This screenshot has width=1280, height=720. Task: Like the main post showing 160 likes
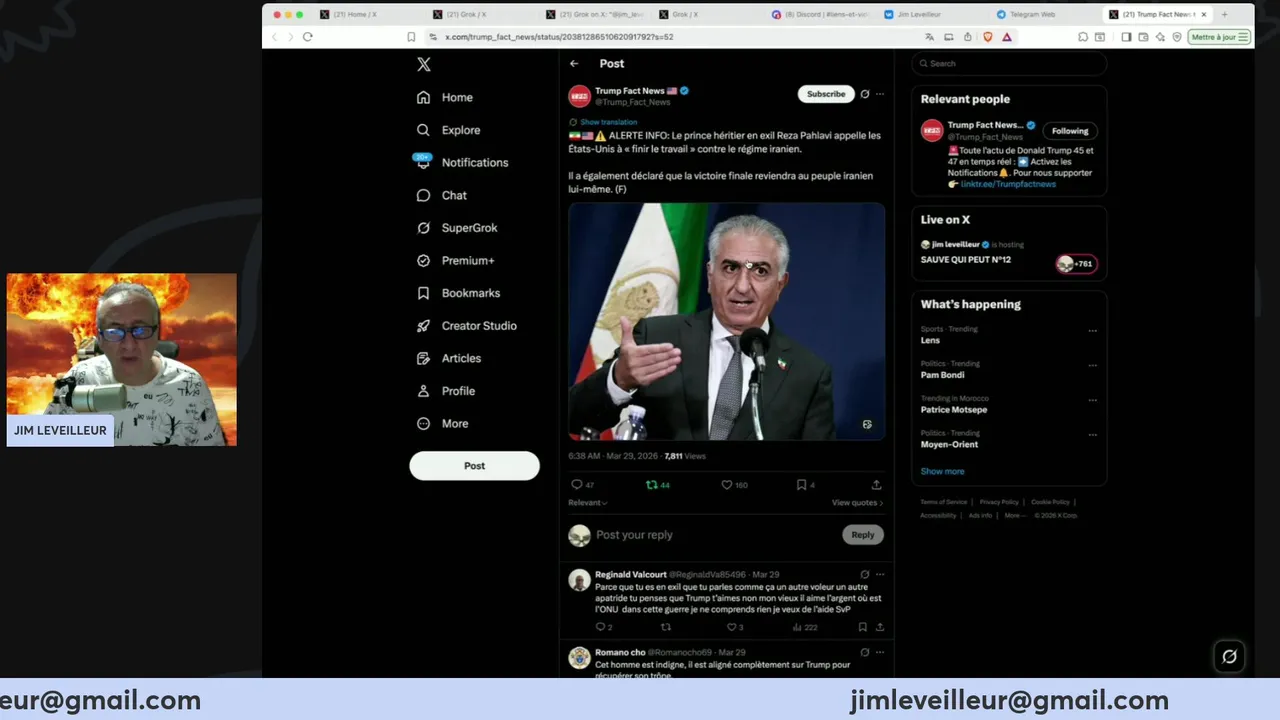click(734, 485)
